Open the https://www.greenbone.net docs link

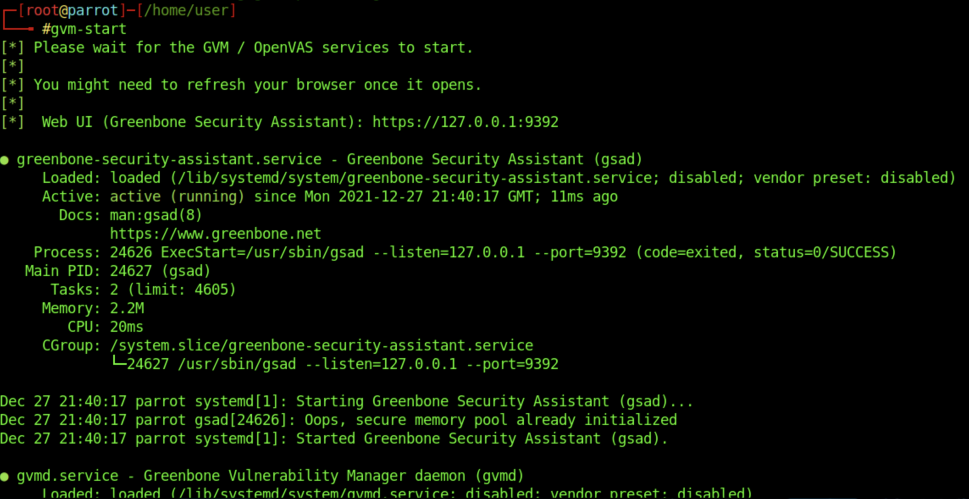click(x=216, y=234)
